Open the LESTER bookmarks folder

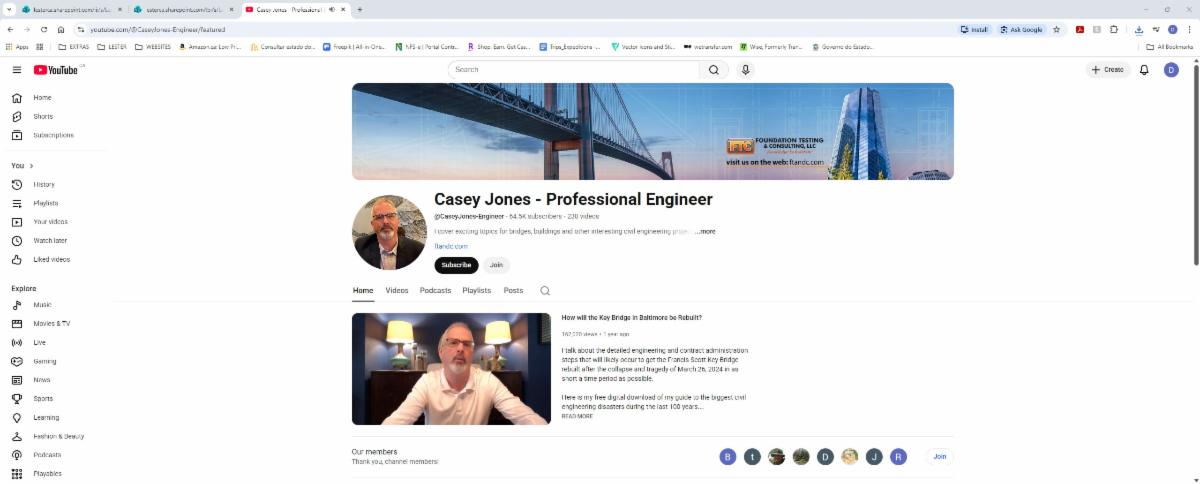pyautogui.click(x=111, y=46)
